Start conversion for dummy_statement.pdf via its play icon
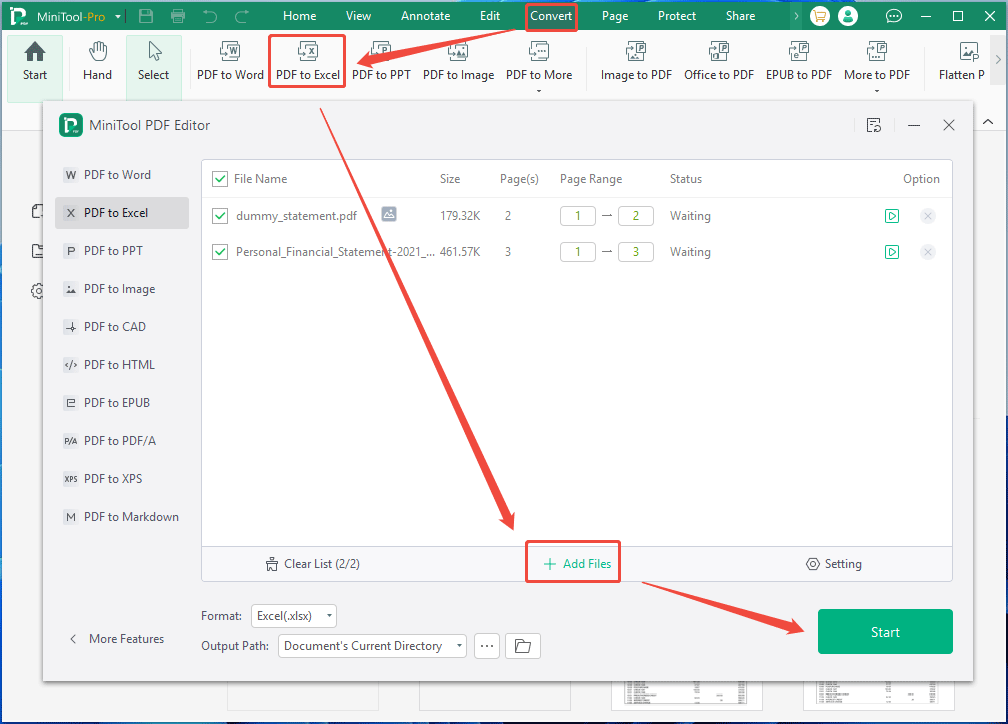The image size is (1008, 724). point(892,215)
